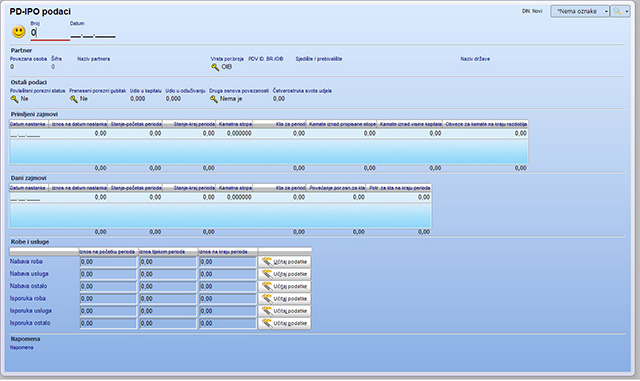The width and height of the screenshot is (640, 381).
Task: Edit Nabava ostalo amount during period
Action: [168, 286]
